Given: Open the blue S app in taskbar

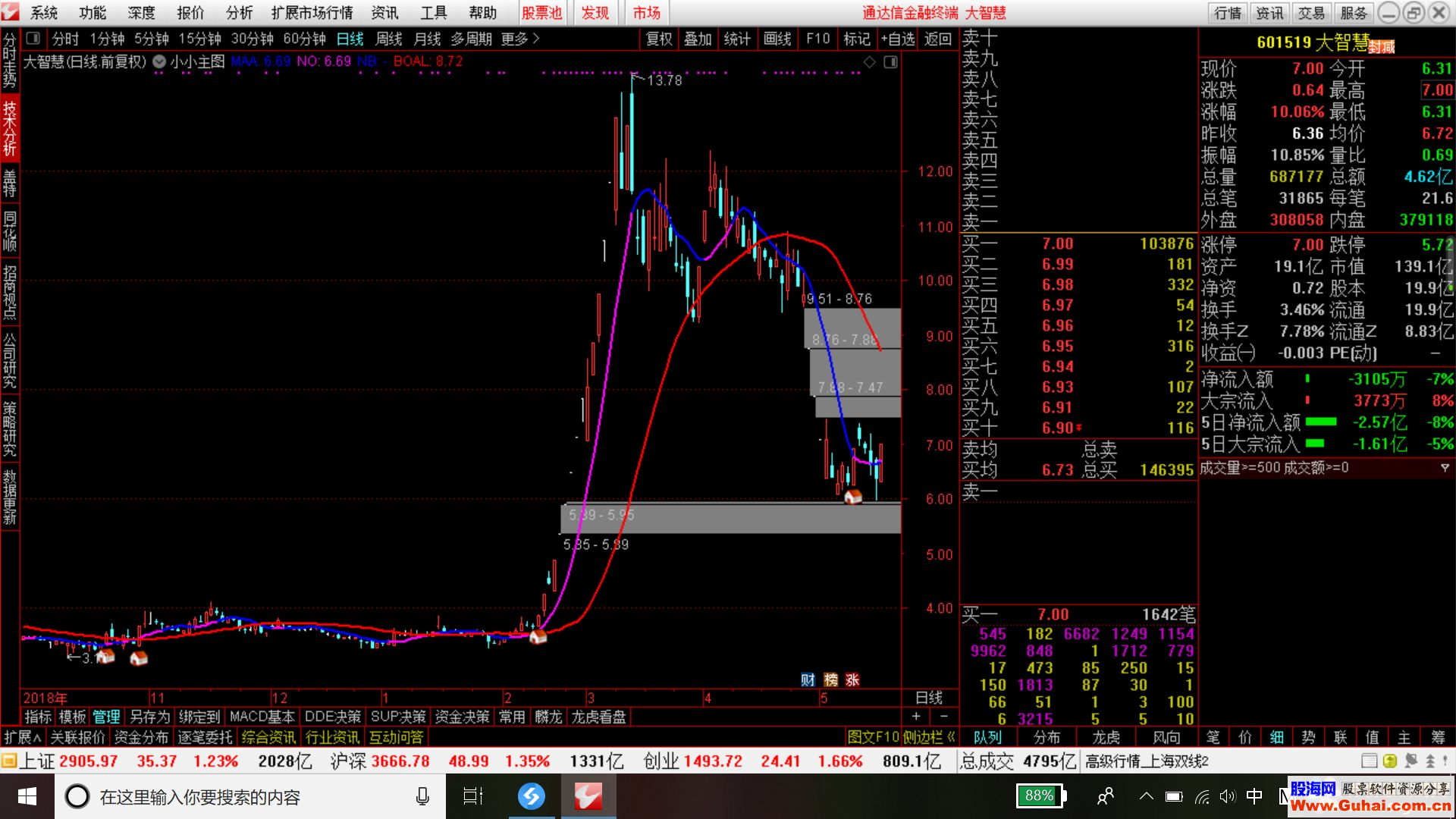Looking at the screenshot, I should [x=532, y=796].
